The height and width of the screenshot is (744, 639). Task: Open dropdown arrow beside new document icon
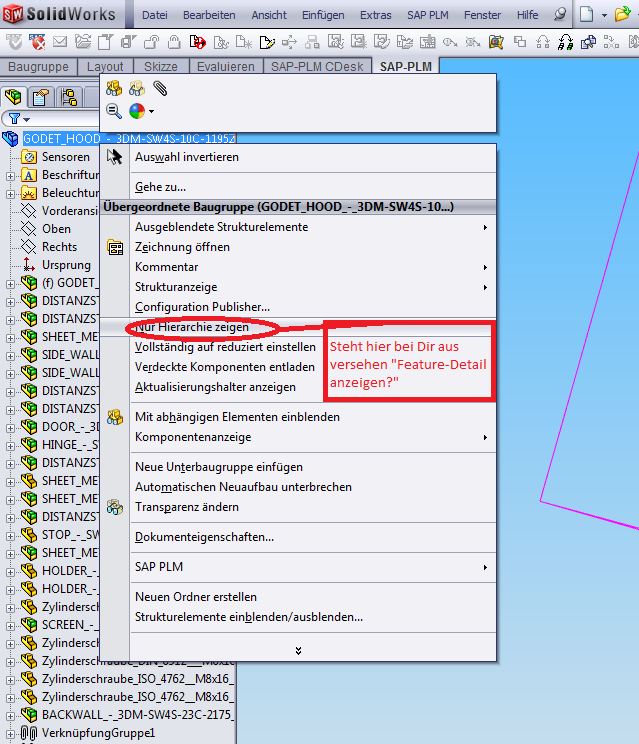(604, 15)
